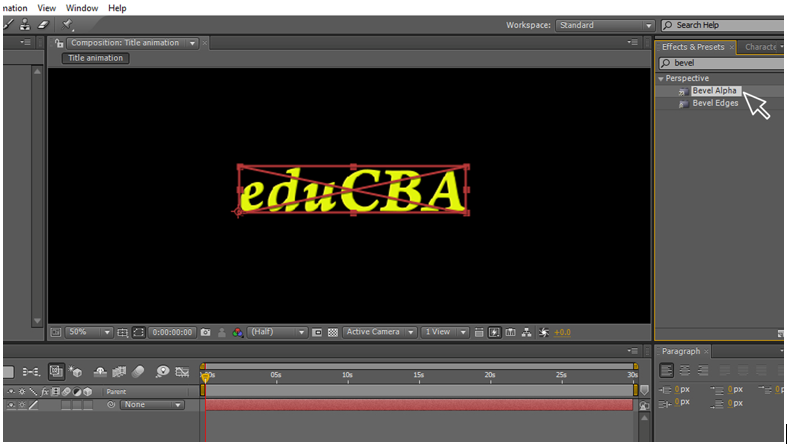Open the timeline panel options menu
Screen dimensions: 787x445
click(x=633, y=351)
